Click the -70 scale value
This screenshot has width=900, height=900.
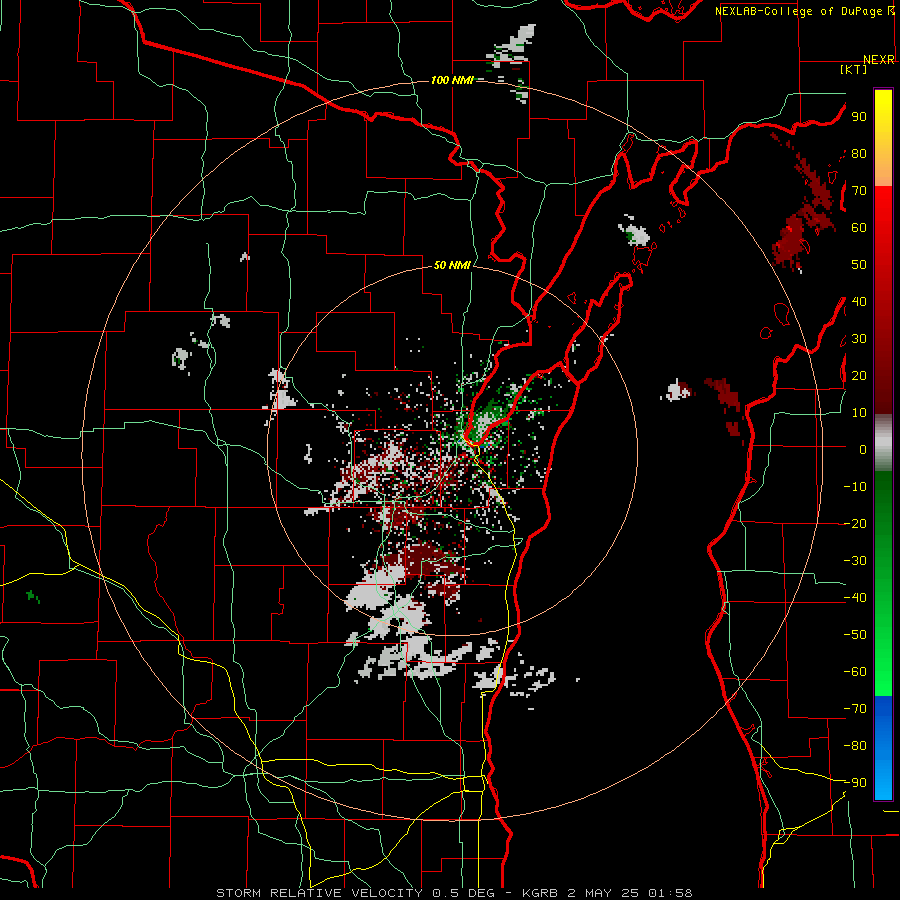(x=855, y=709)
